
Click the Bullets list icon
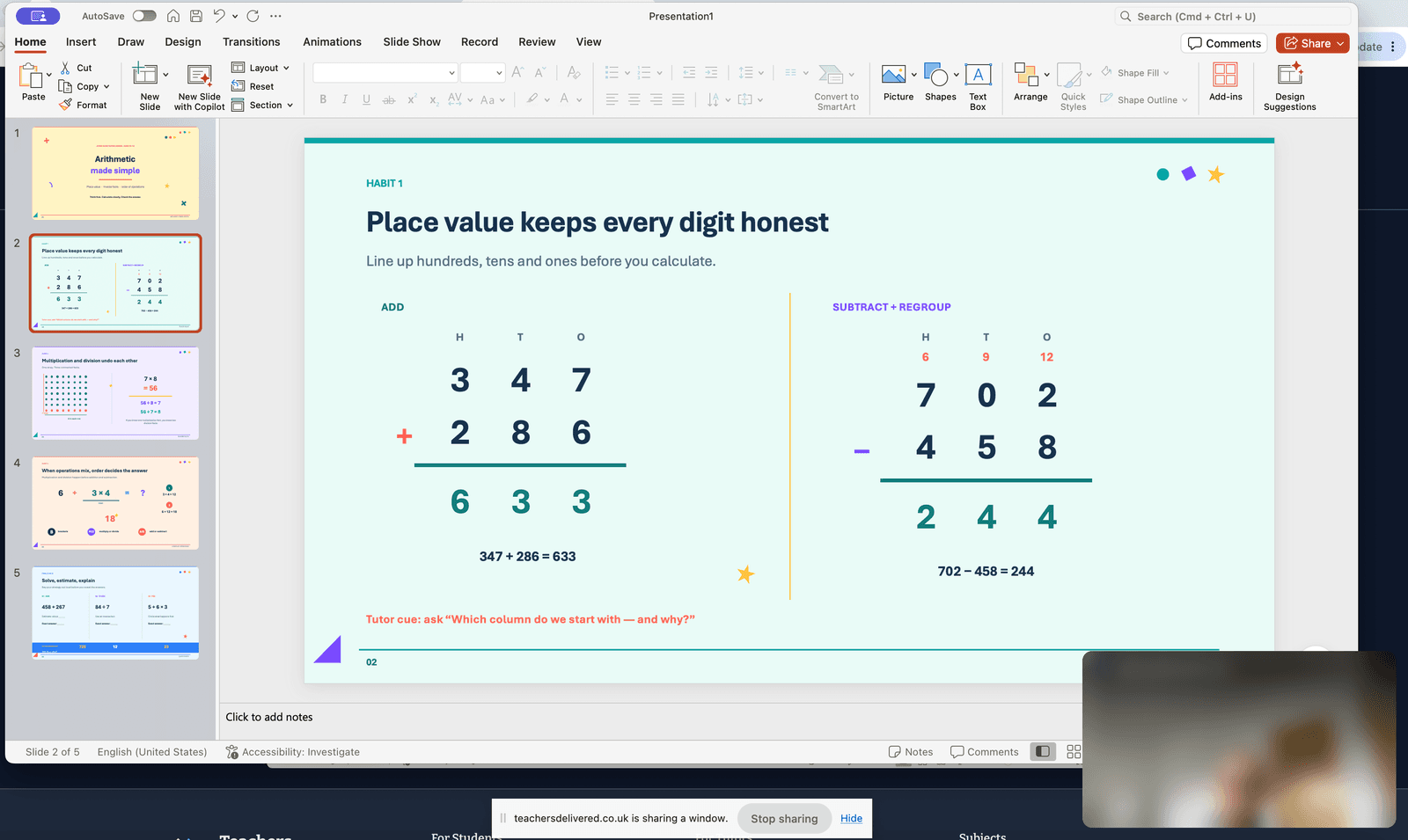(x=612, y=72)
